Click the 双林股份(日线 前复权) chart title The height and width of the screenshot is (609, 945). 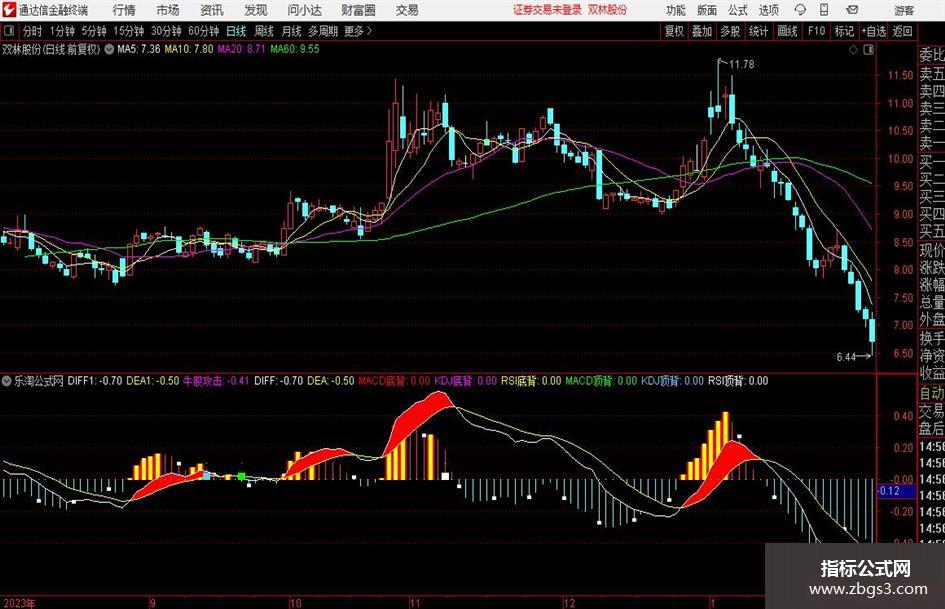click(51, 49)
